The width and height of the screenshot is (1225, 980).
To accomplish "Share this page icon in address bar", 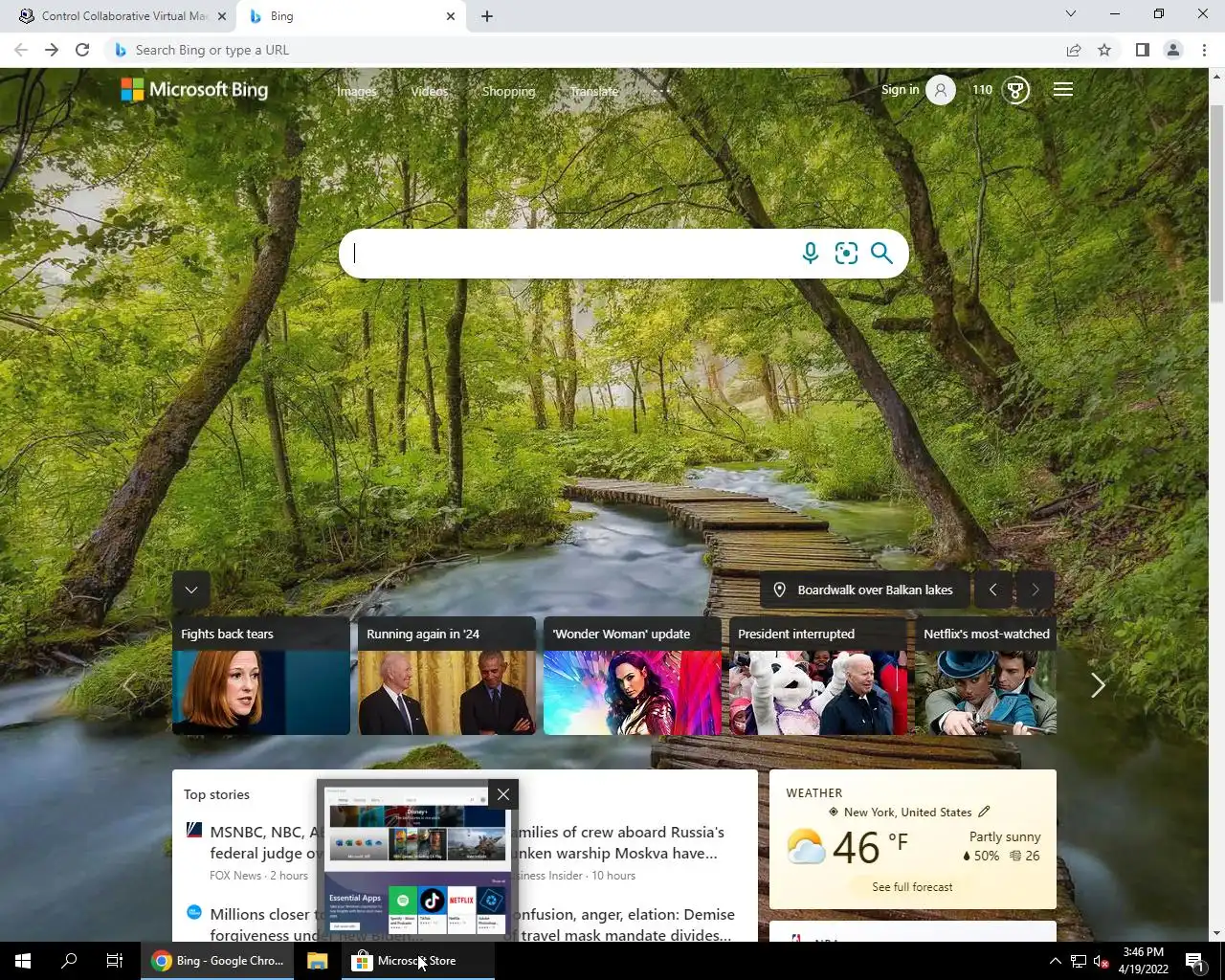I will tap(1074, 50).
